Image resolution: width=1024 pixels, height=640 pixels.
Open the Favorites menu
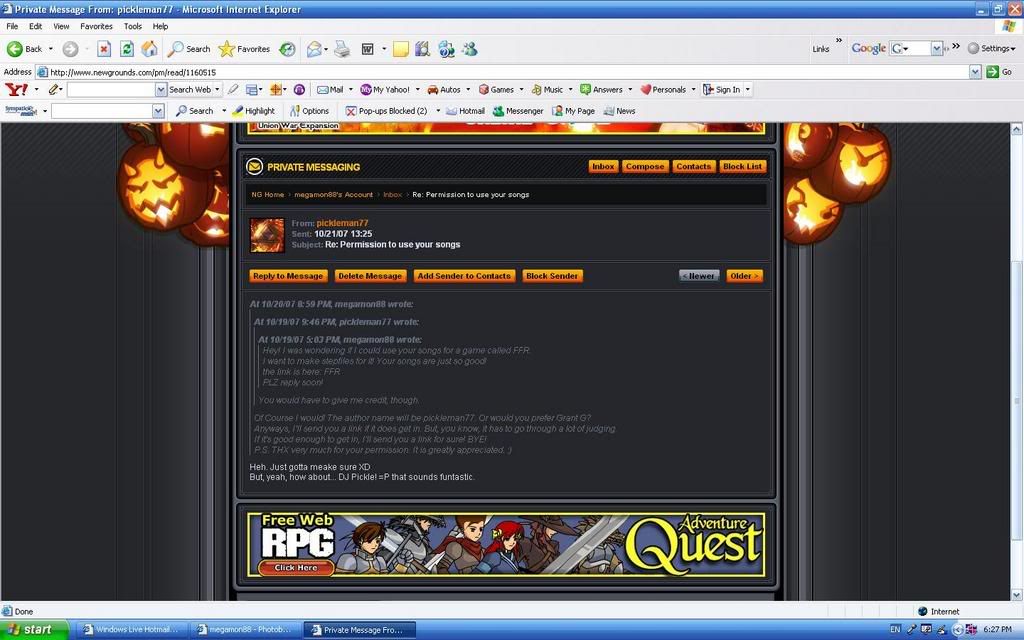[x=96, y=26]
